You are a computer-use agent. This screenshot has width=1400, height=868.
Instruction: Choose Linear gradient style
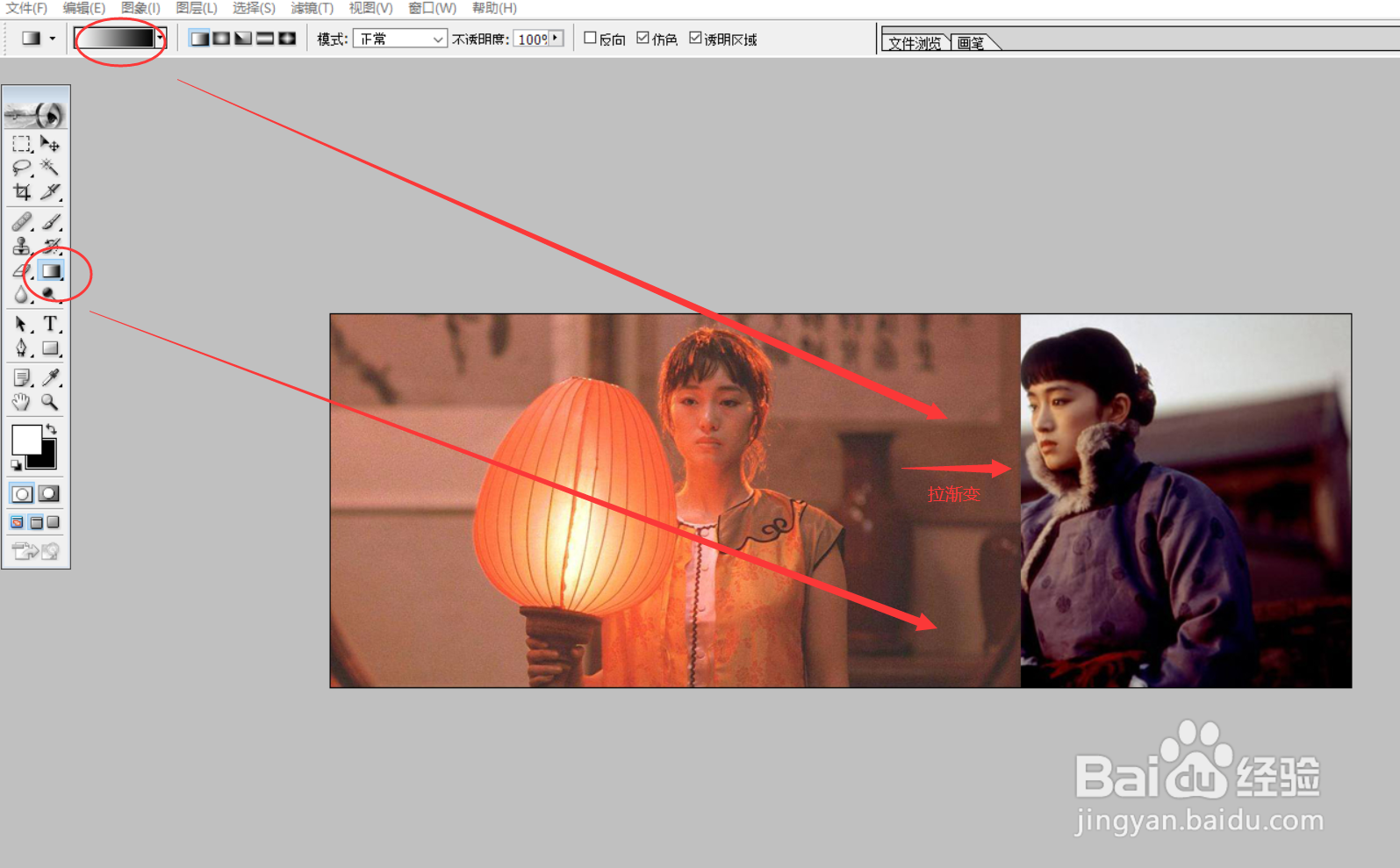[200, 39]
